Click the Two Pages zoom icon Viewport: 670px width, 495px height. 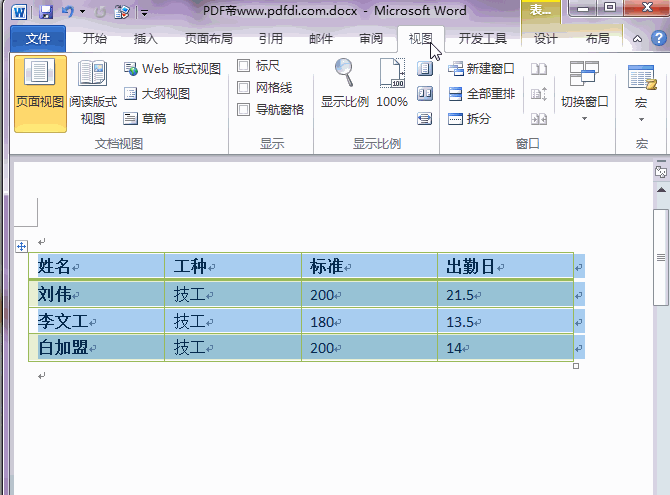425,94
